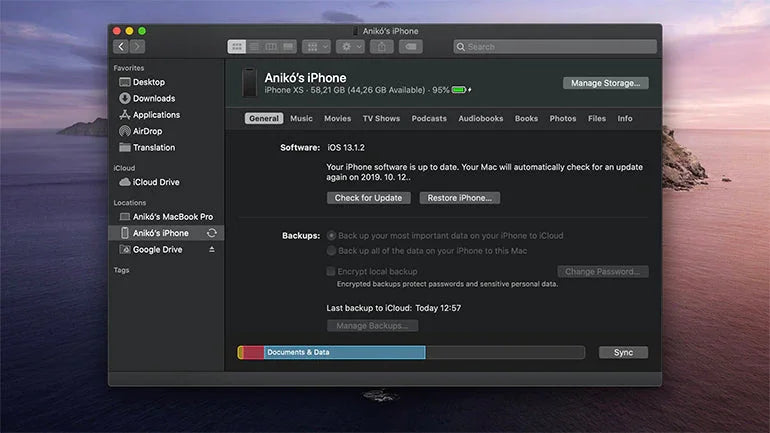Select back up important data to iCloud
This screenshot has width=770, height=433.
[331, 236]
